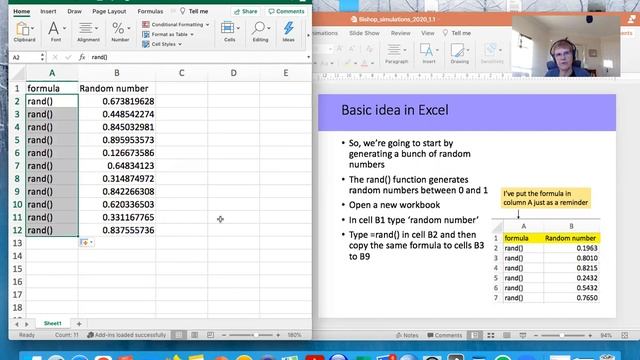
Task: Click the Ideas lightning icon in Excel
Action: [x=289, y=32]
